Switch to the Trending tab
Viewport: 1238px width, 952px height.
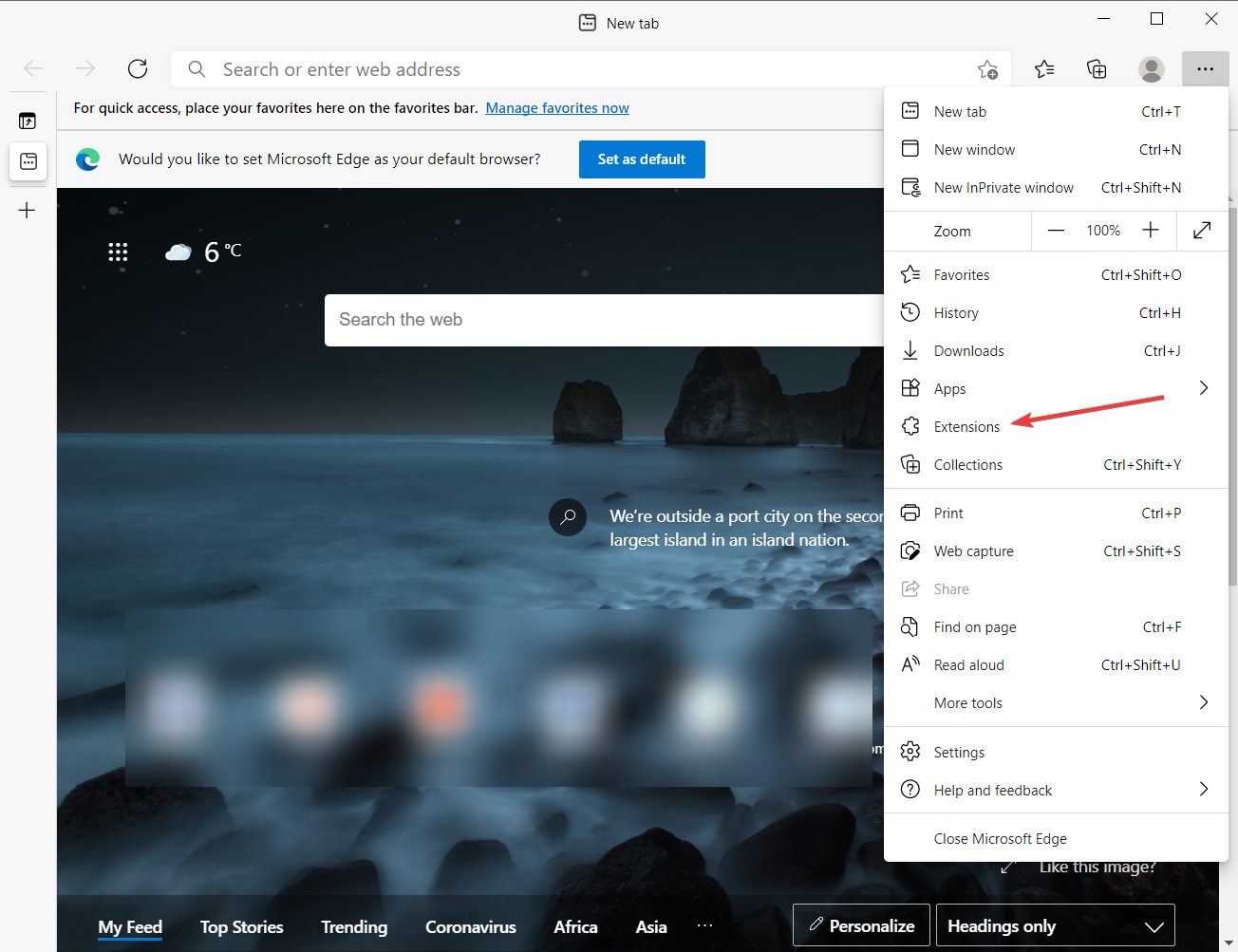tap(354, 927)
